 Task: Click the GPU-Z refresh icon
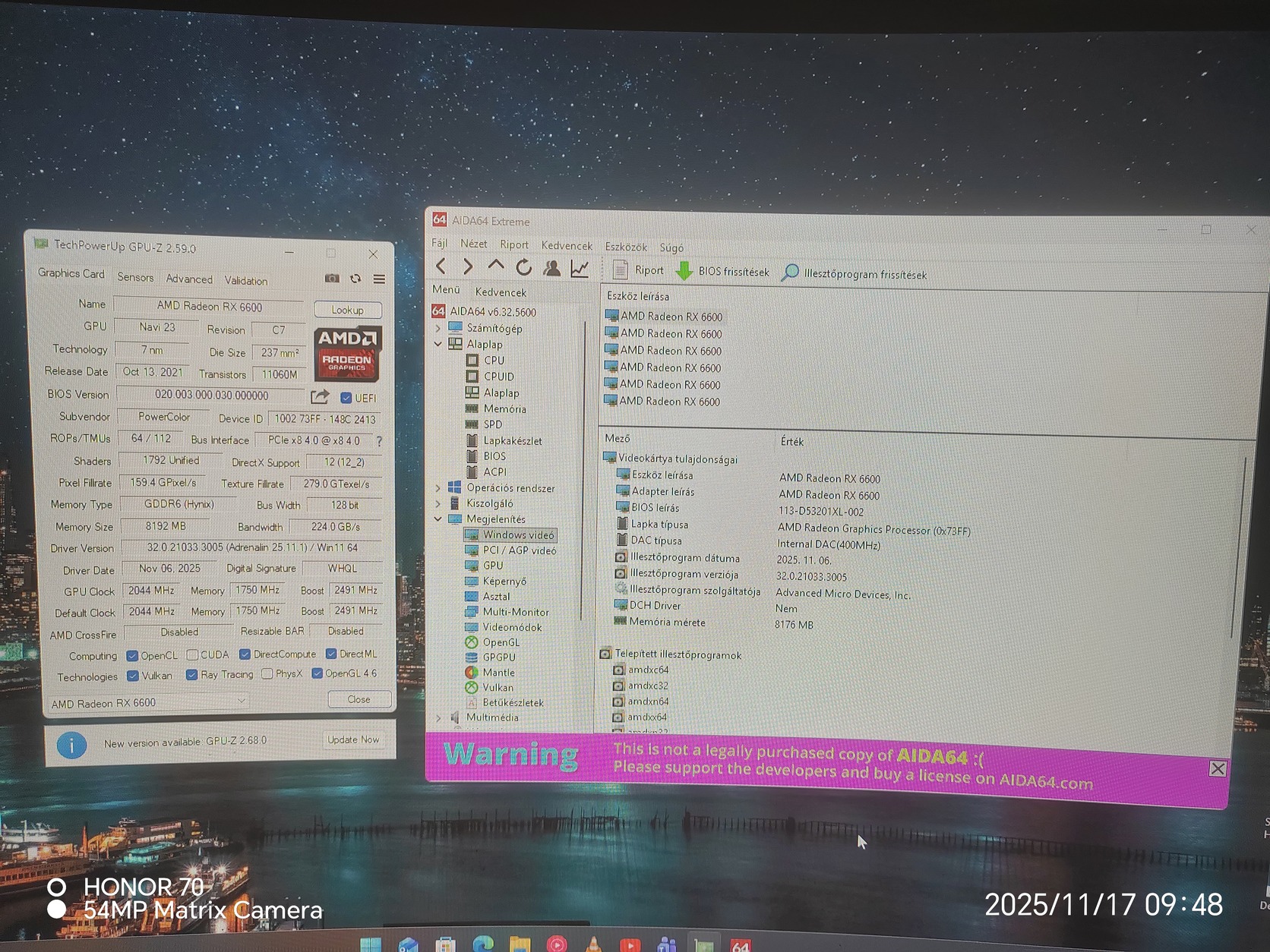tap(355, 279)
